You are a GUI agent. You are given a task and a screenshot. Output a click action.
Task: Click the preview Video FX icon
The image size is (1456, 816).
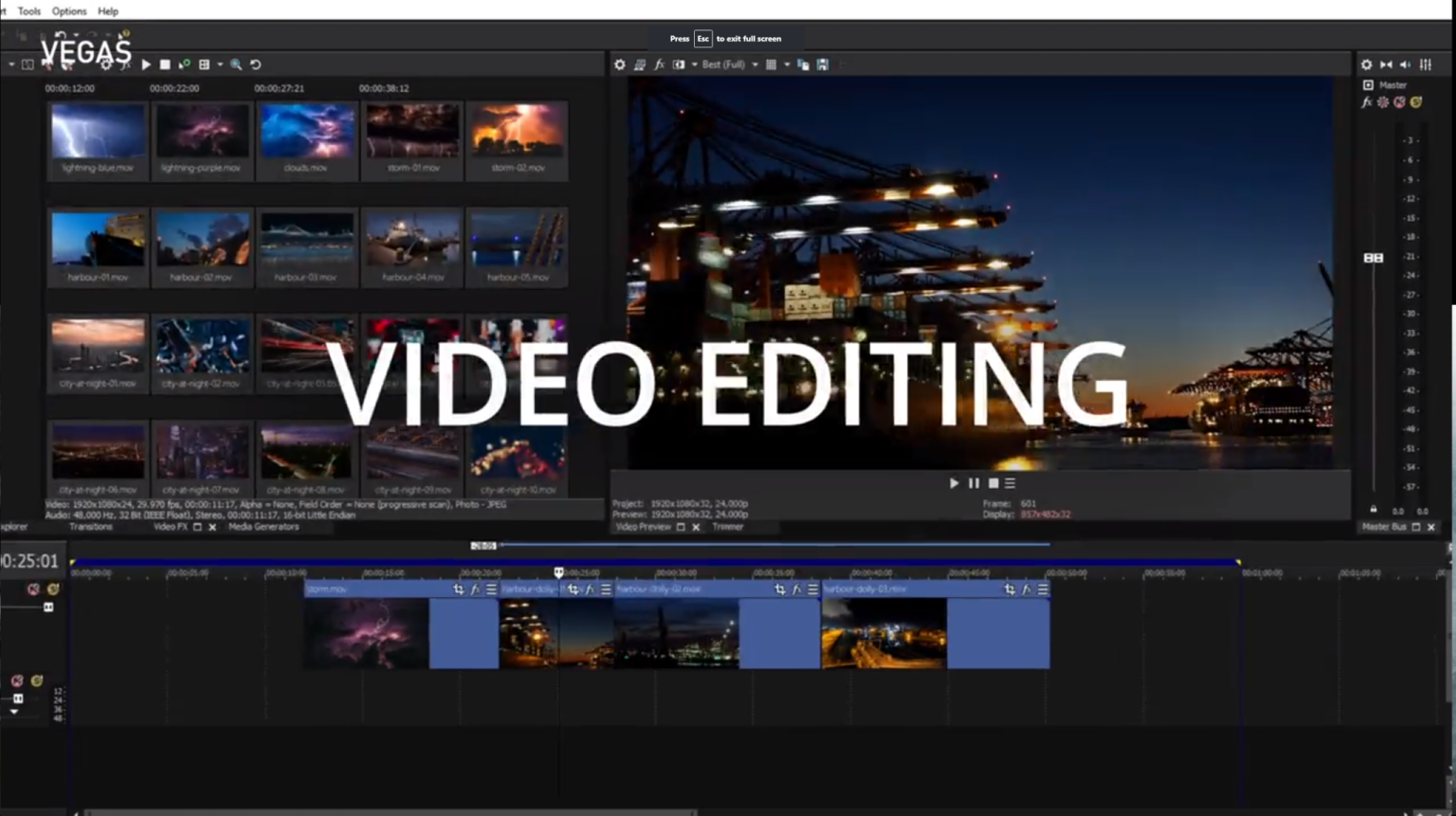[x=660, y=64]
